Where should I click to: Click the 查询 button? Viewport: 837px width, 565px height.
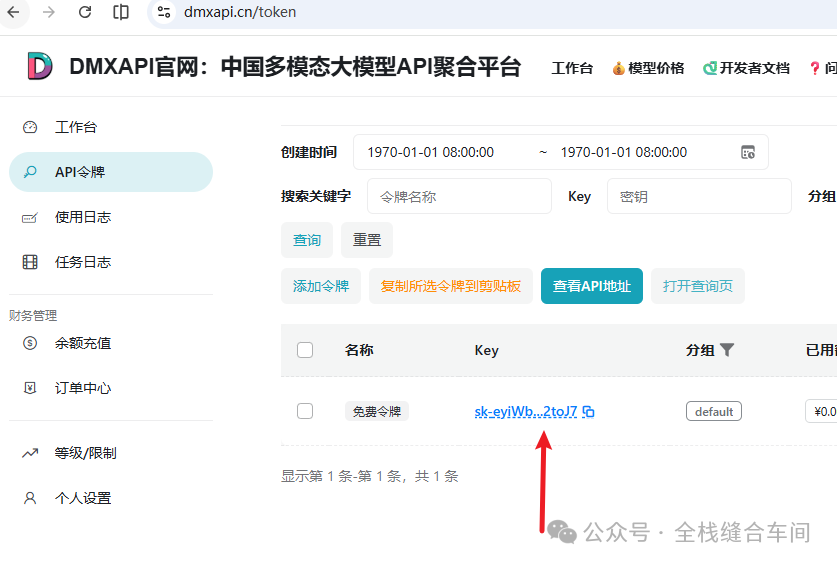point(307,240)
